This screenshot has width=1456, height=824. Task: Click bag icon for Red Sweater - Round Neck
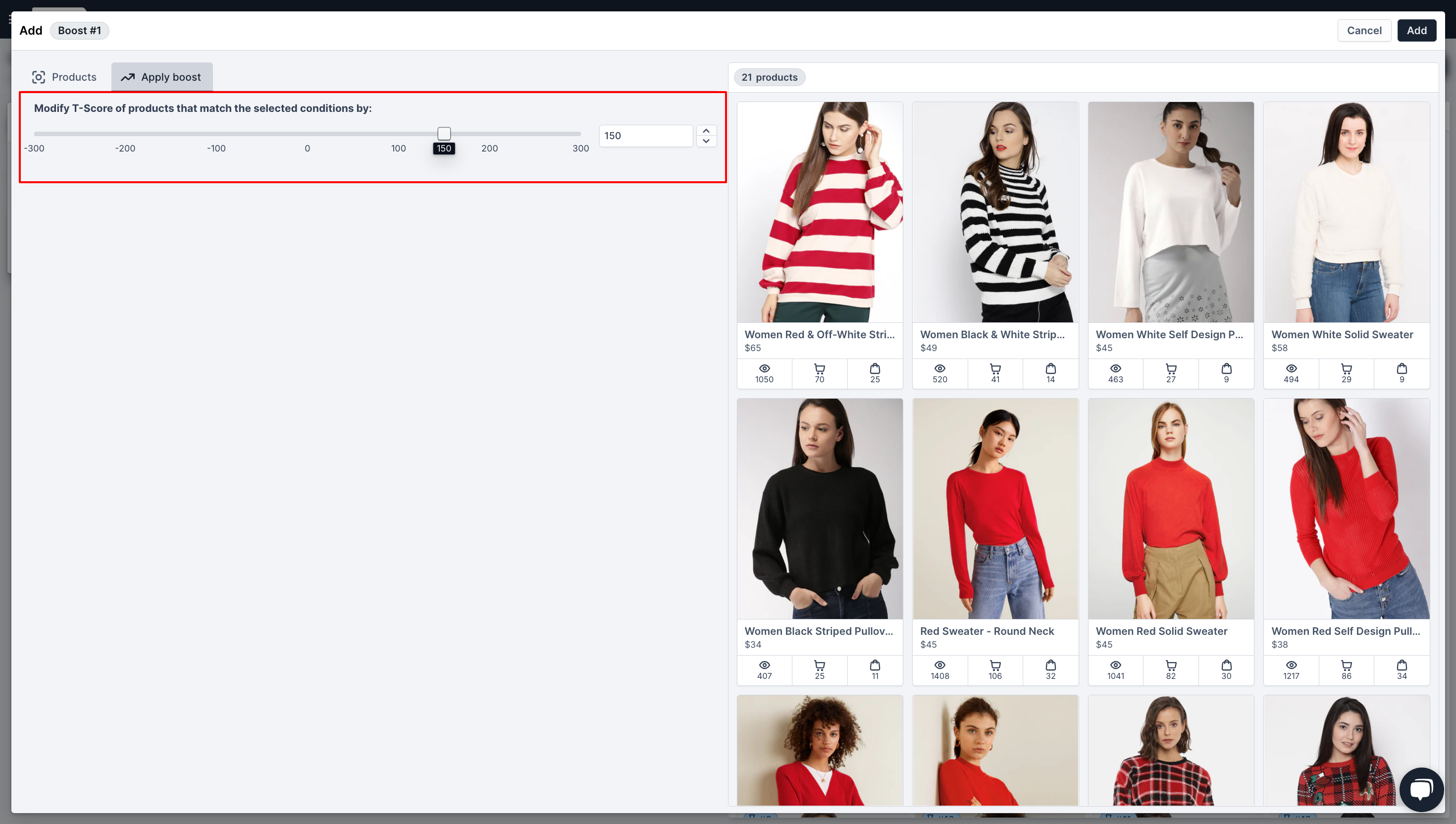tap(1050, 665)
